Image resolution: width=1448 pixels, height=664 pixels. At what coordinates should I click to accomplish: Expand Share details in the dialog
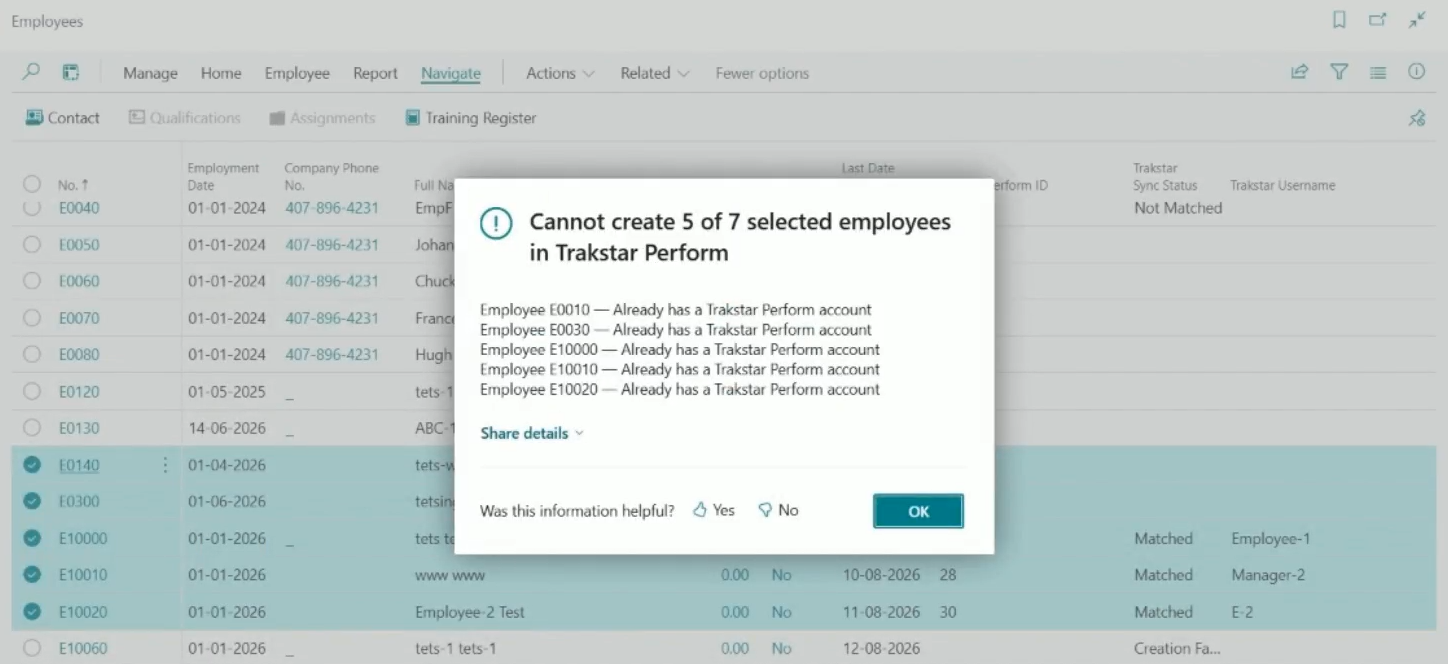tap(532, 433)
